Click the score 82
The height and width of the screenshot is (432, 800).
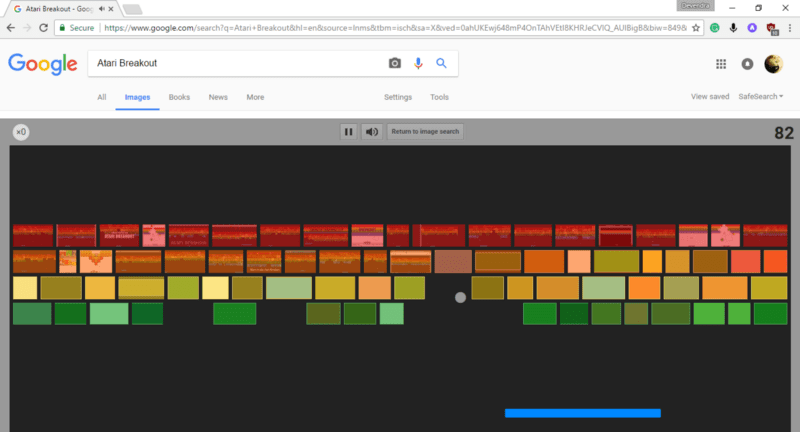click(784, 133)
